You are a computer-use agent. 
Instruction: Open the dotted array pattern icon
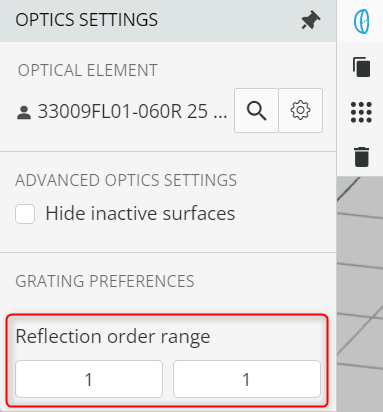coord(361,112)
